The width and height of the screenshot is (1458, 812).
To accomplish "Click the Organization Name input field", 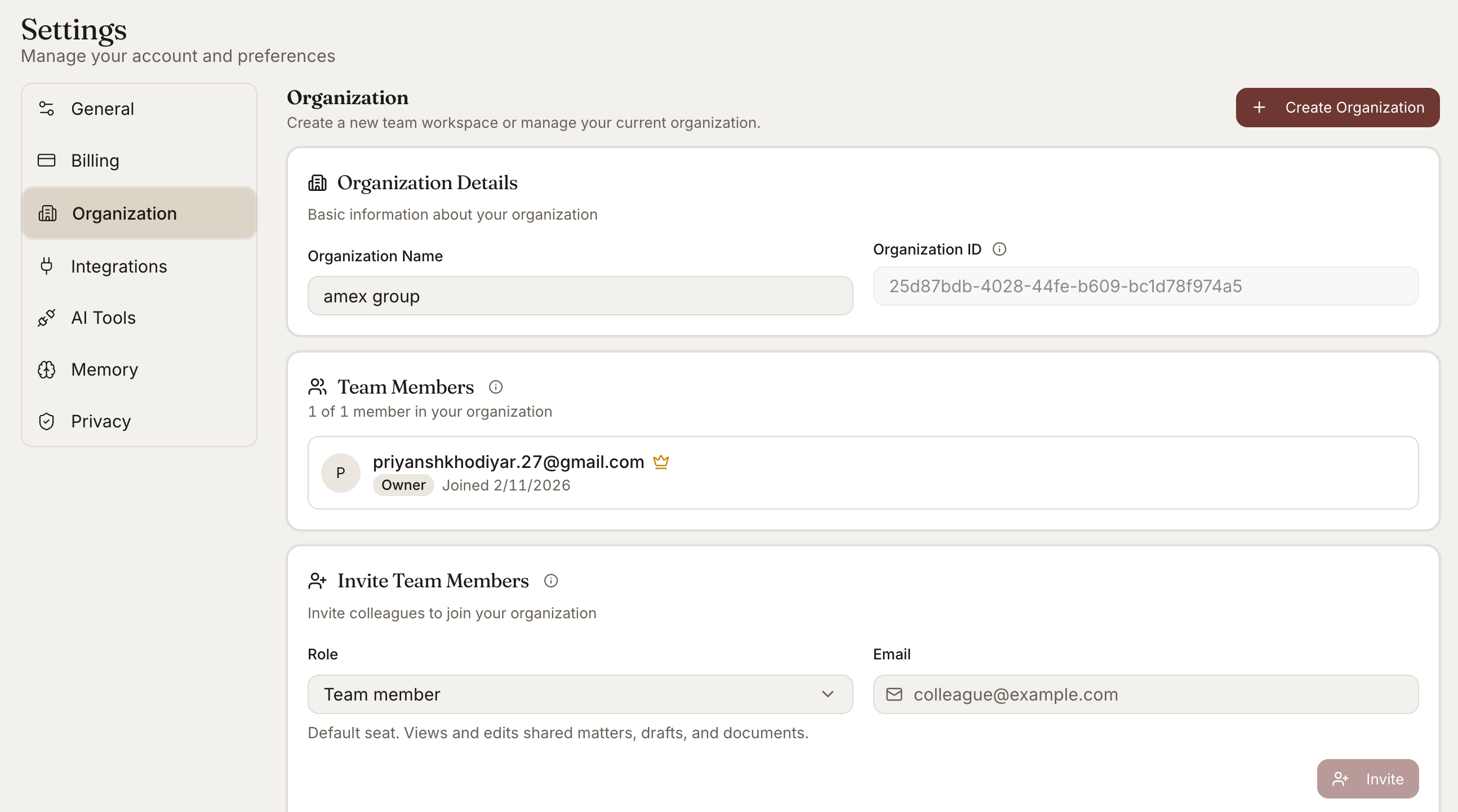I will click(580, 296).
